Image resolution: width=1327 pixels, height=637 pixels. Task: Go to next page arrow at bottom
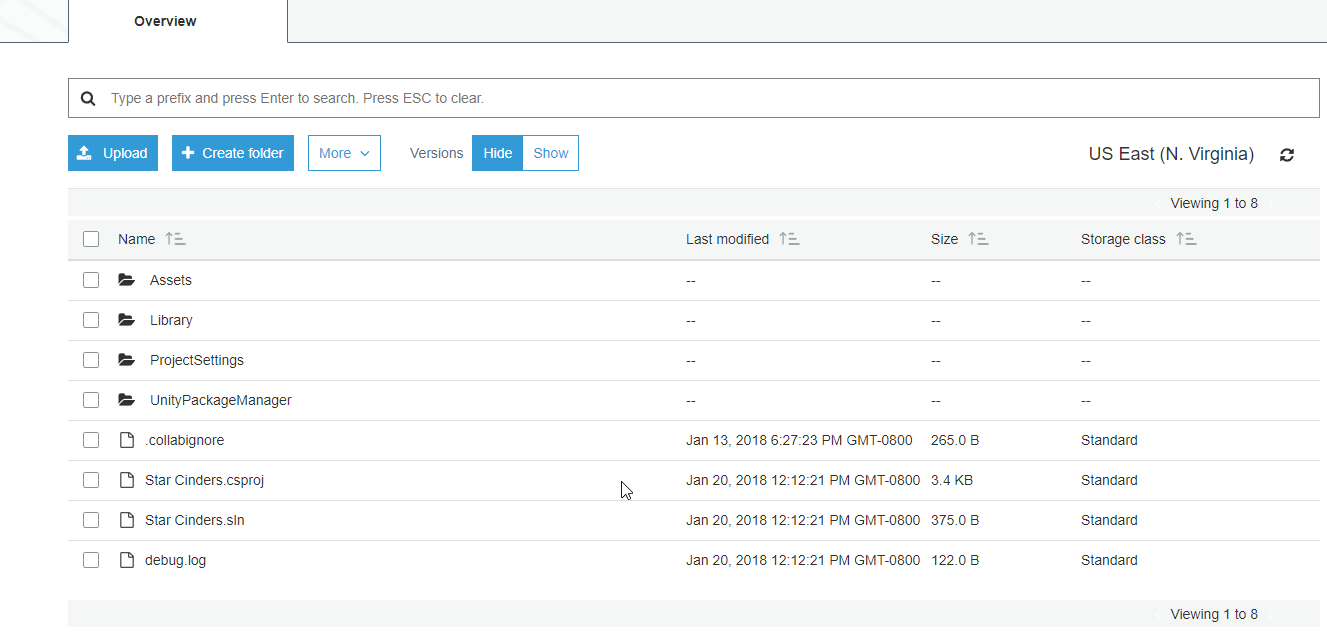point(1271,614)
